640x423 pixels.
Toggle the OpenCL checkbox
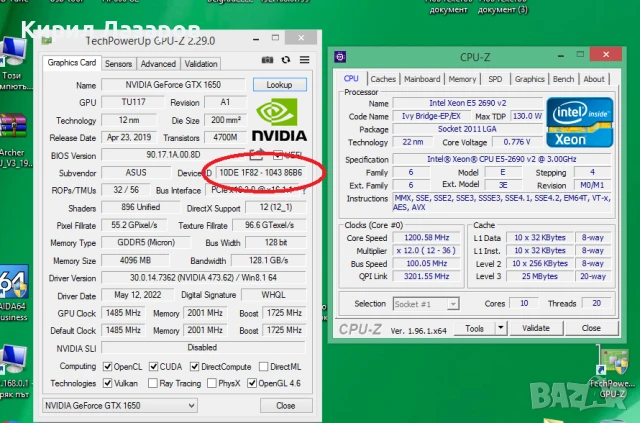[x=108, y=367]
